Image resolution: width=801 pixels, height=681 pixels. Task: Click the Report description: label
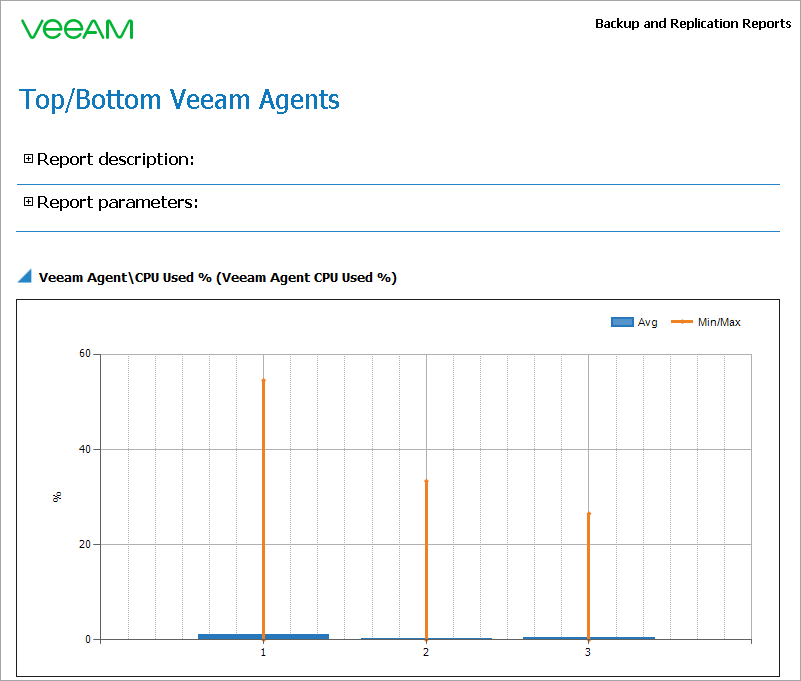click(115, 159)
